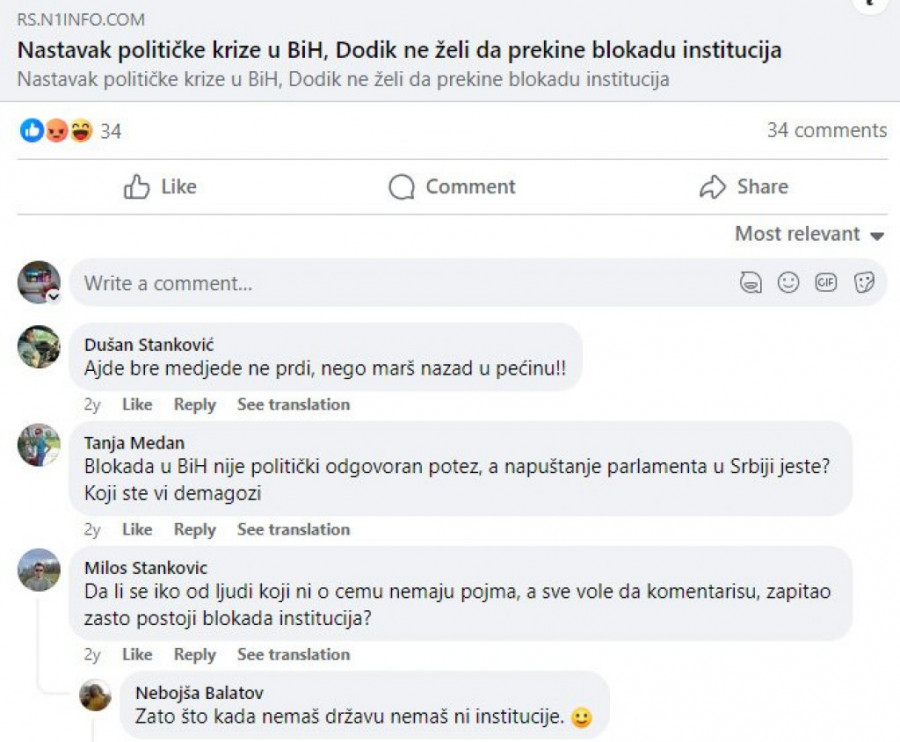The image size is (900, 742).
Task: Open the avatar sticker picker icon
Action: (x=751, y=283)
